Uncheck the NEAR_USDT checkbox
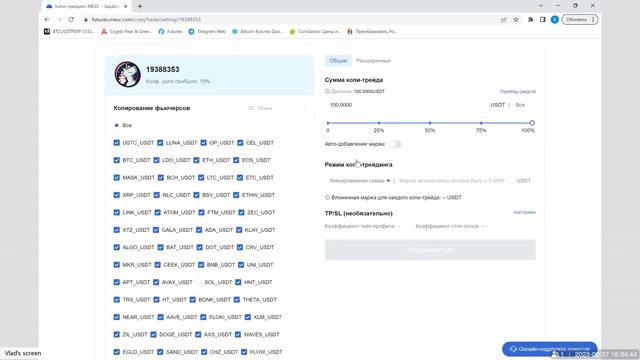This screenshot has height=360, width=640. point(117,317)
